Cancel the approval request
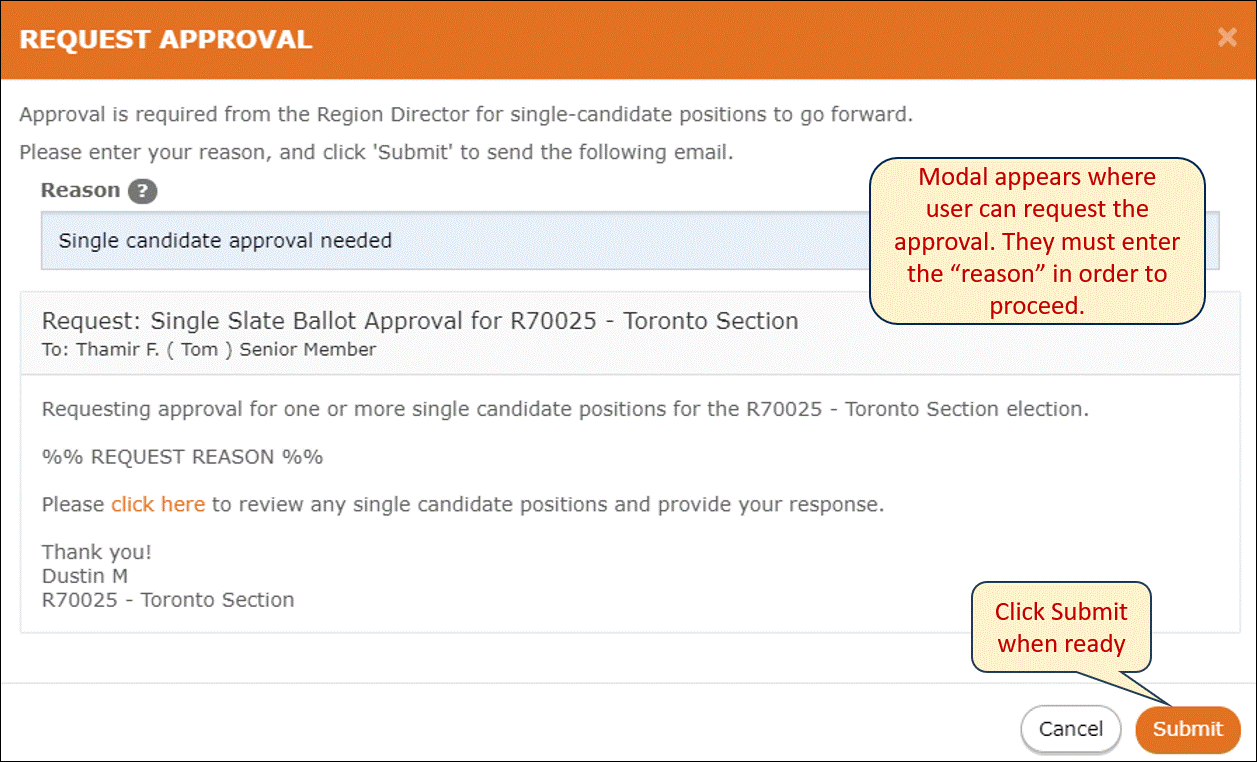This screenshot has width=1257, height=762. tap(1071, 729)
